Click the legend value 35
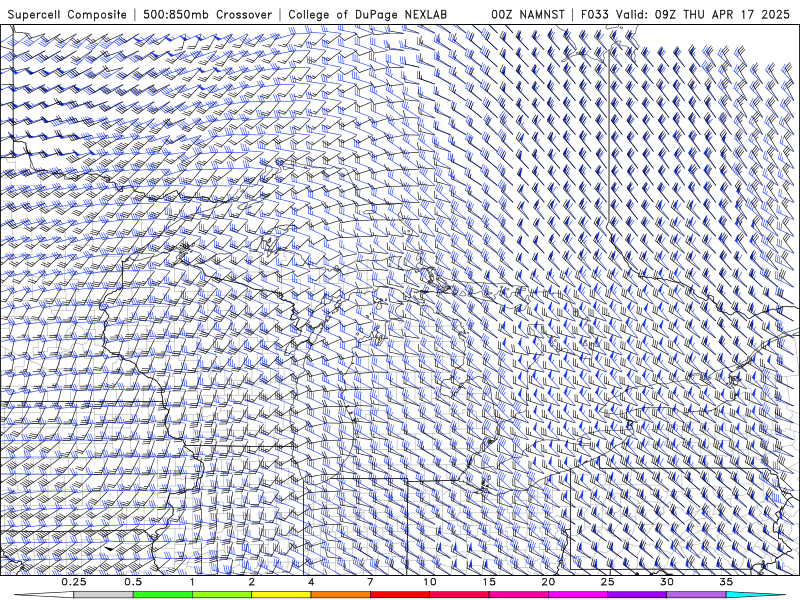 click(x=726, y=582)
